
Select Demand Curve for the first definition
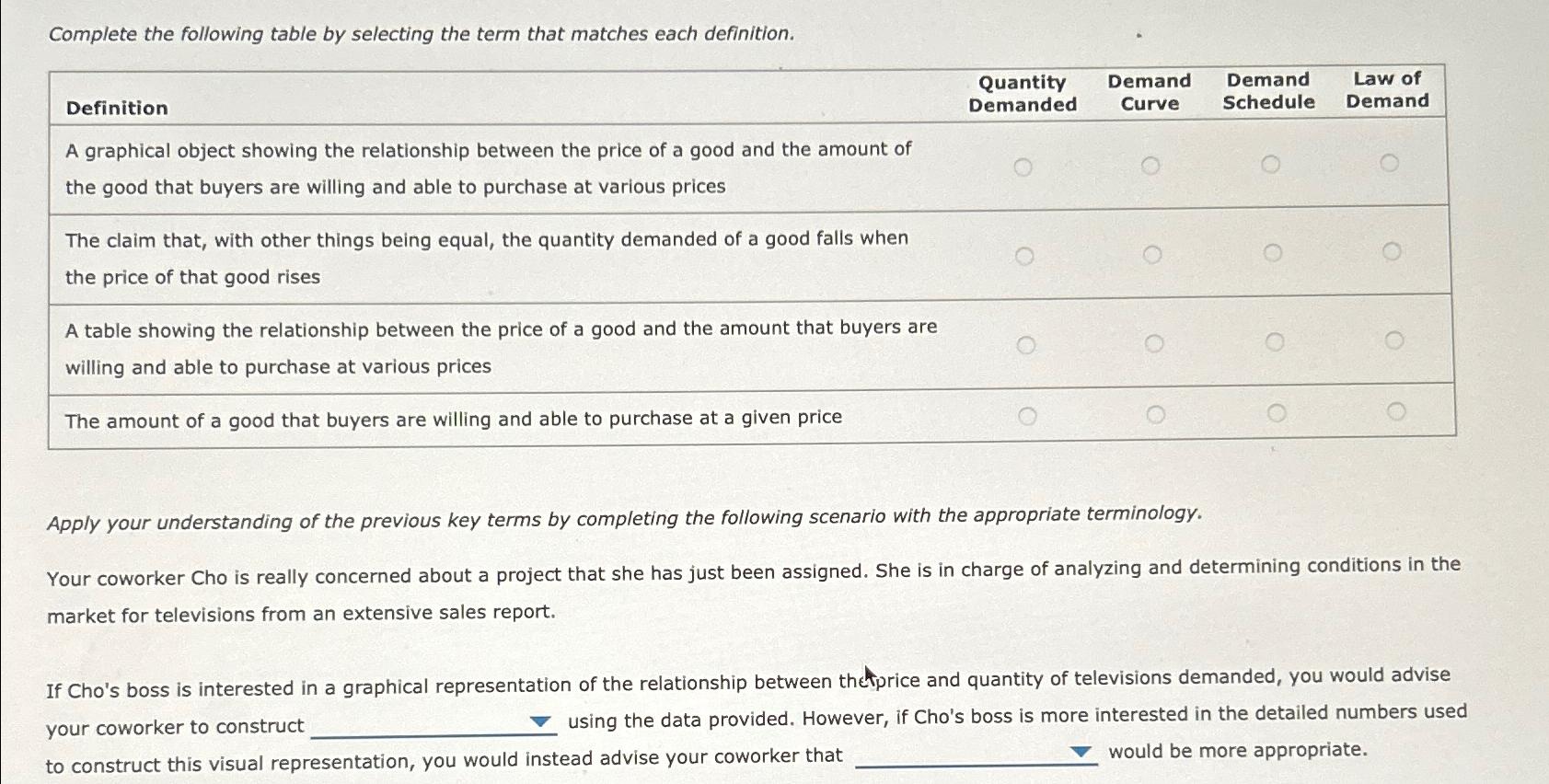click(x=1151, y=166)
